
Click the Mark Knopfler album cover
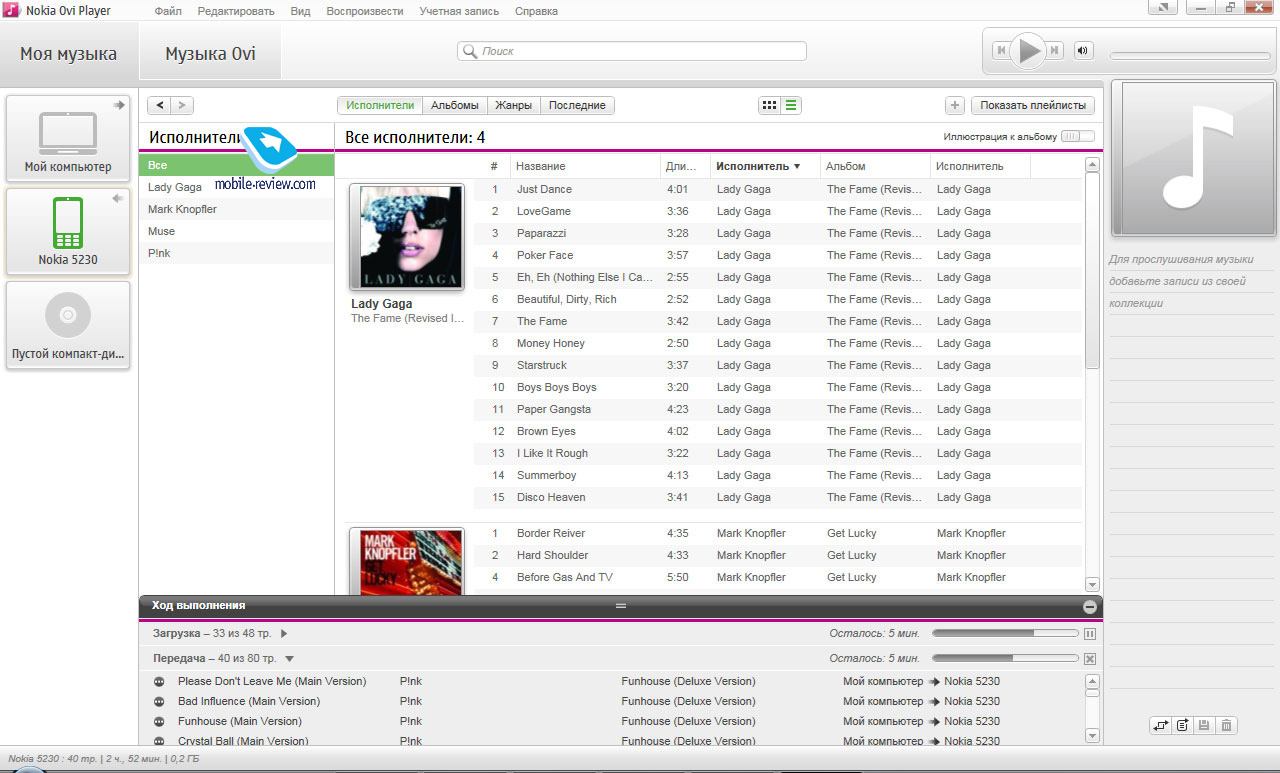click(407, 561)
